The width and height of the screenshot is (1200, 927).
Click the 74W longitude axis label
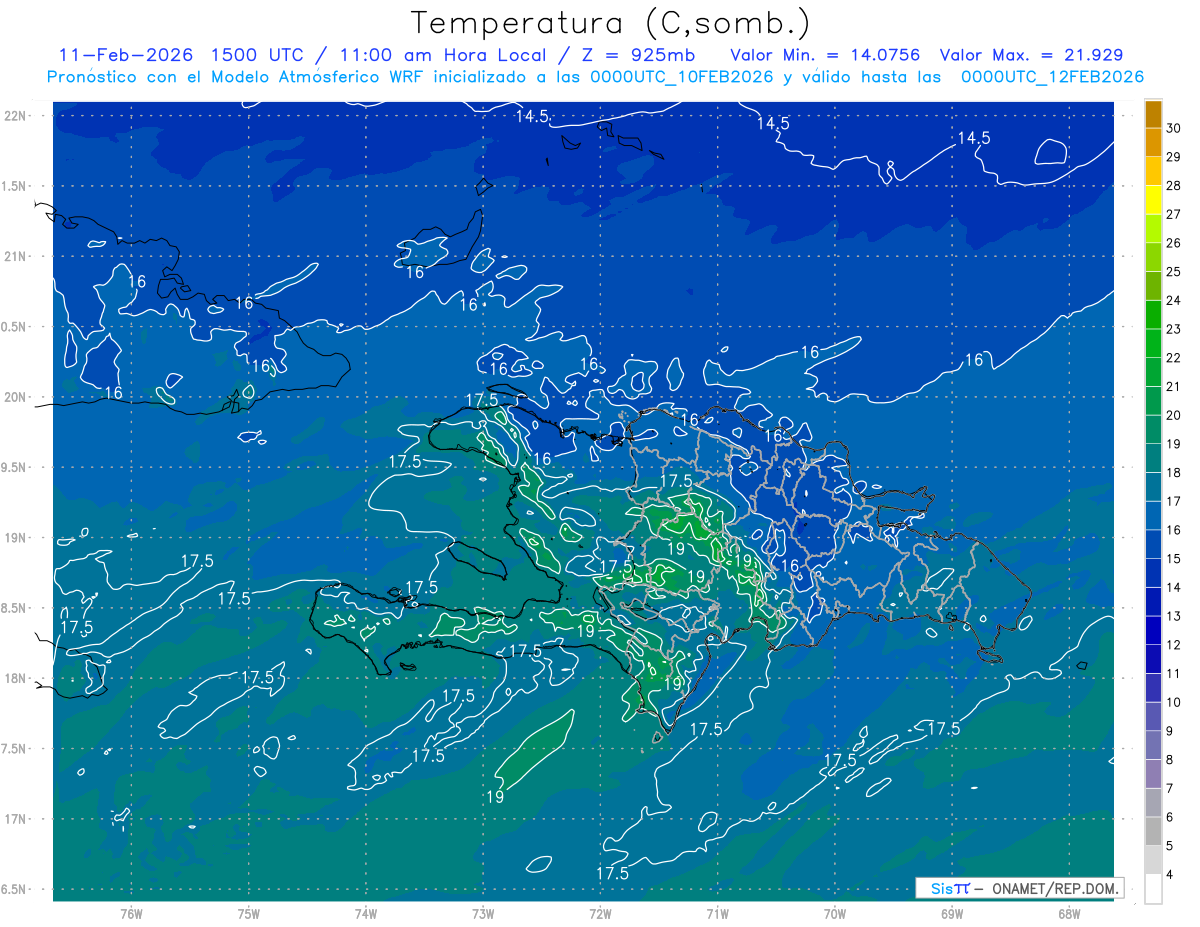365,913
